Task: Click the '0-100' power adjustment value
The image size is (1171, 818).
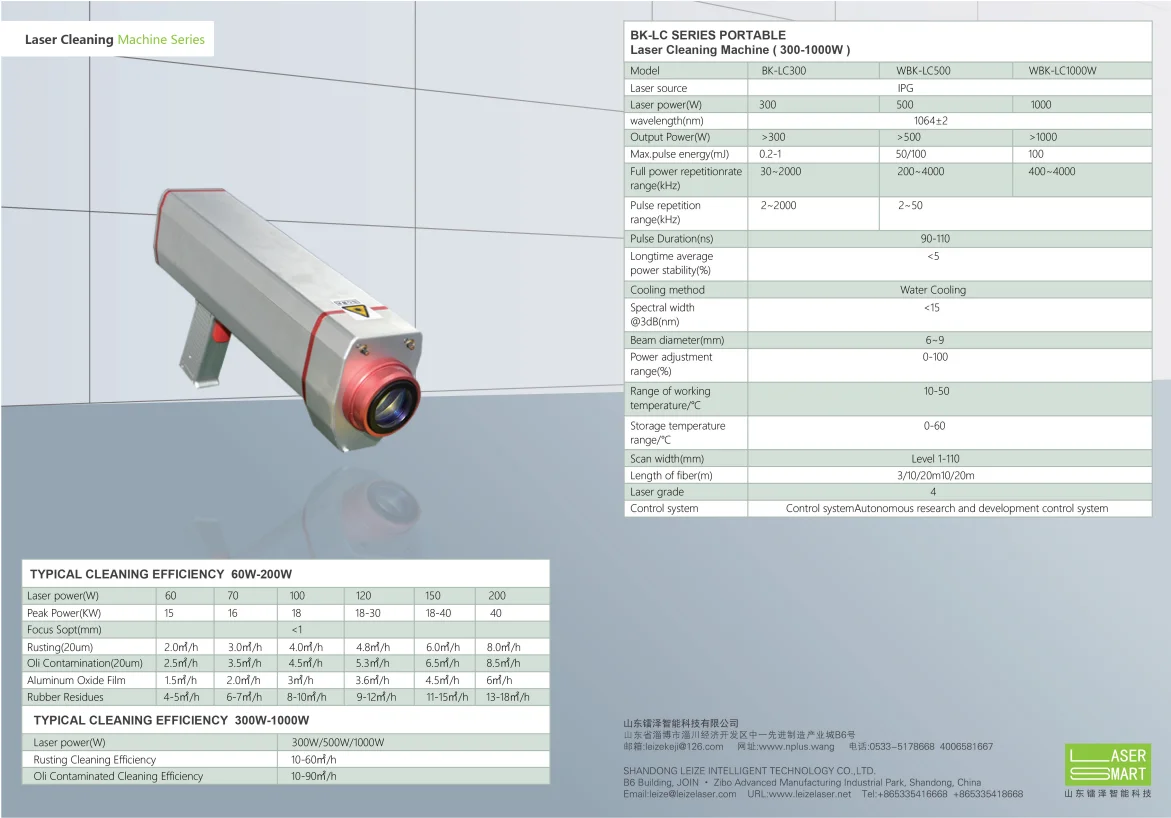Action: pyautogui.click(x=935, y=357)
